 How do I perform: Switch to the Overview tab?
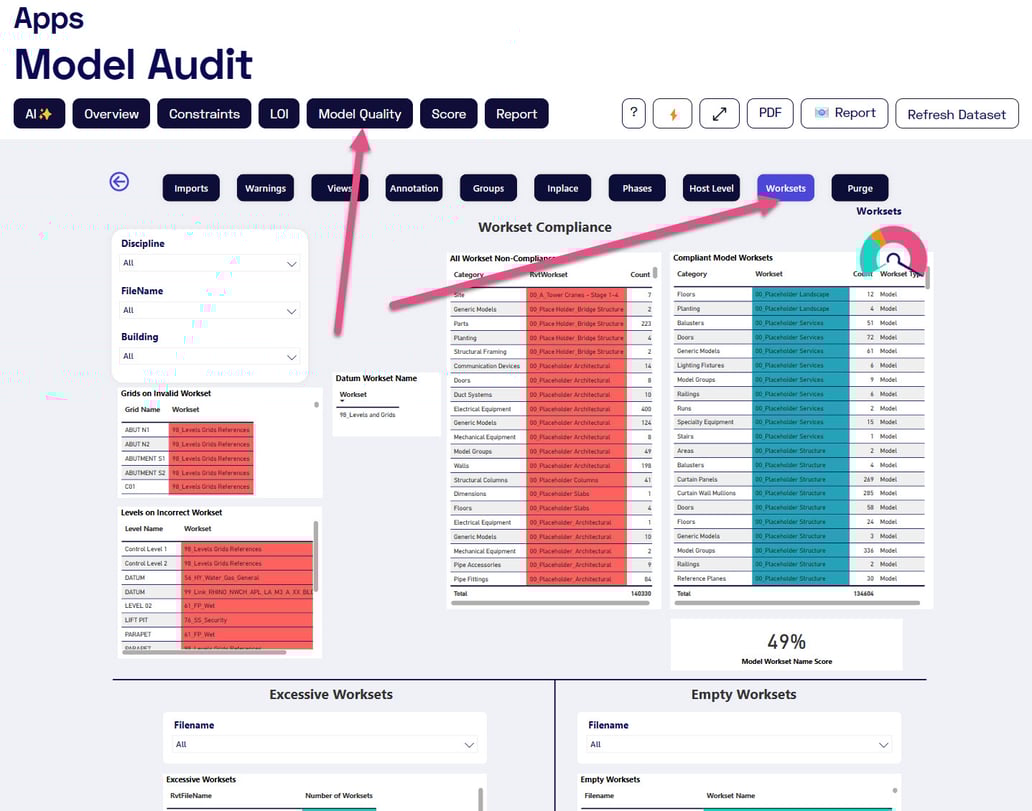click(x=111, y=113)
